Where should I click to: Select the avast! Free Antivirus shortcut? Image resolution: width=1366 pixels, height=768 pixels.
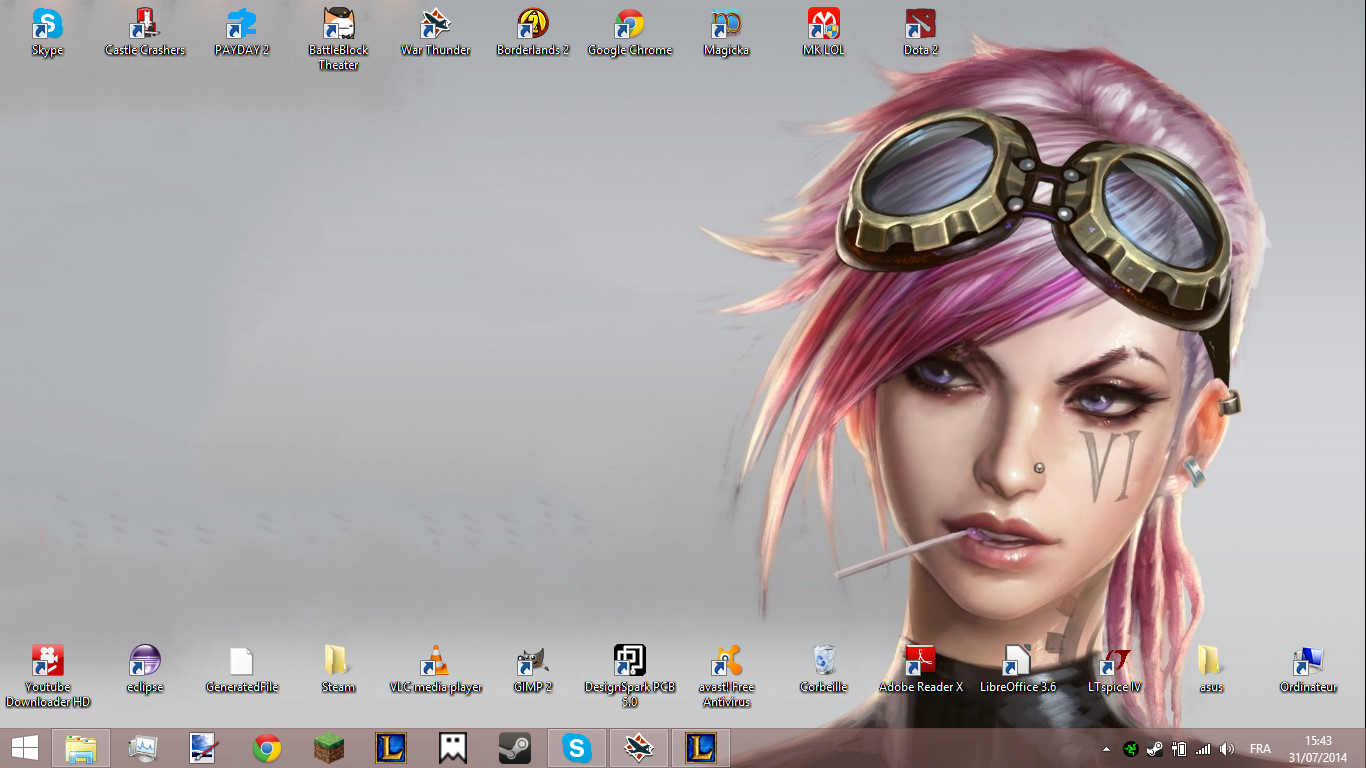coord(727,676)
